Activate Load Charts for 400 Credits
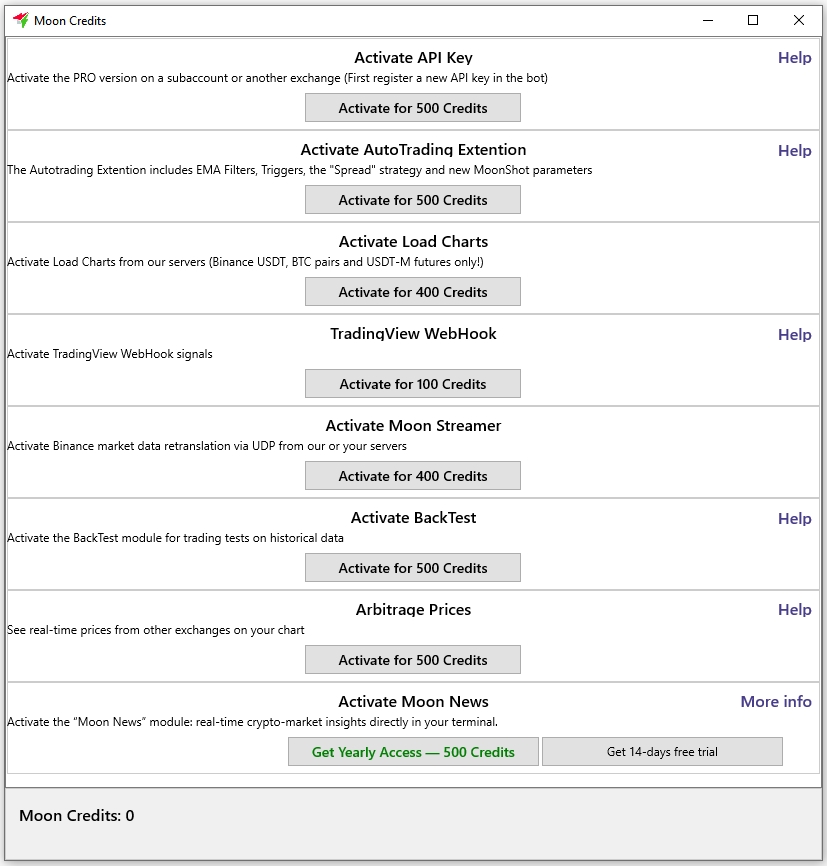827x866 pixels. pyautogui.click(x=413, y=292)
